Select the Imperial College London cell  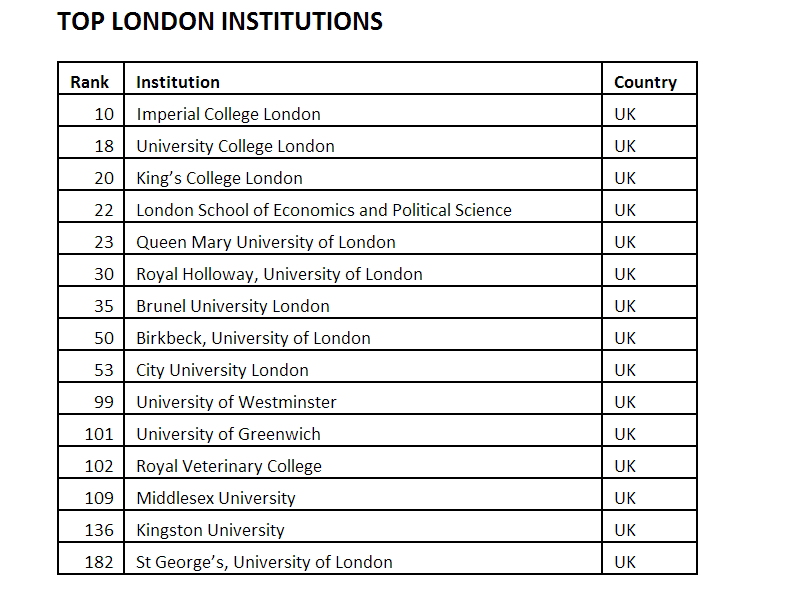coord(228,114)
